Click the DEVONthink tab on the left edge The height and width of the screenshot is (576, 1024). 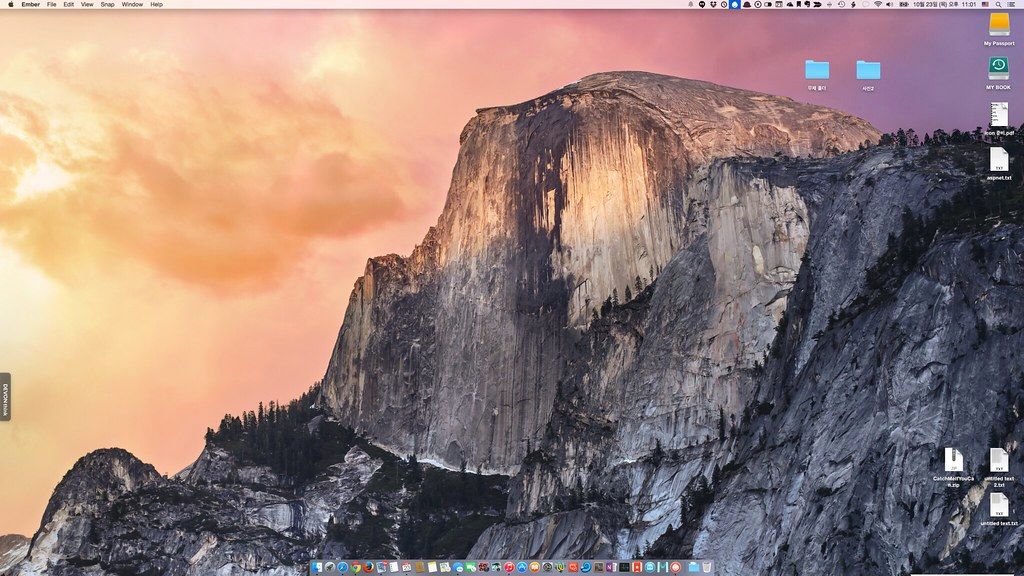4,392
